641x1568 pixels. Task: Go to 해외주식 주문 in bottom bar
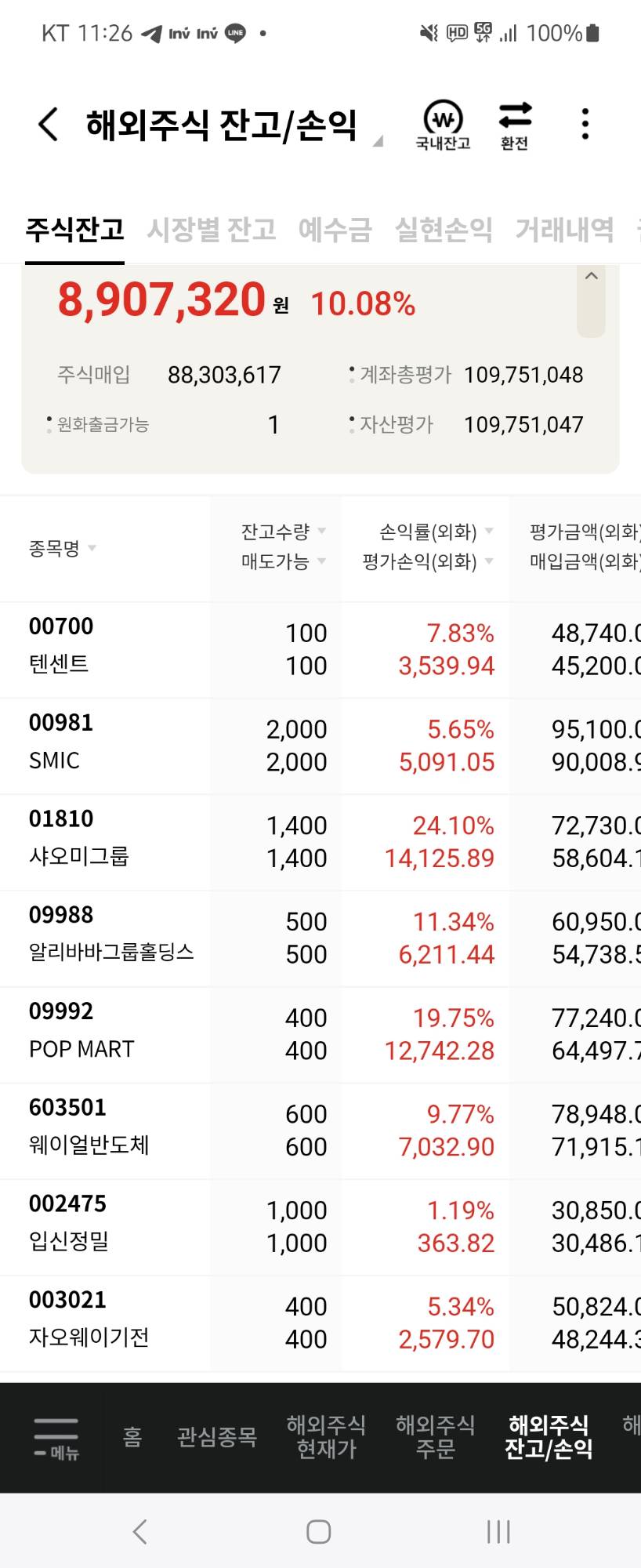point(435,1436)
